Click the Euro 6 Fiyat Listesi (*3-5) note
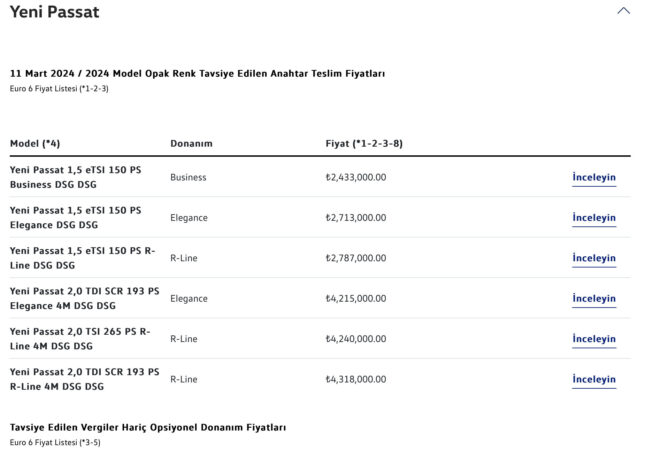 55,442
